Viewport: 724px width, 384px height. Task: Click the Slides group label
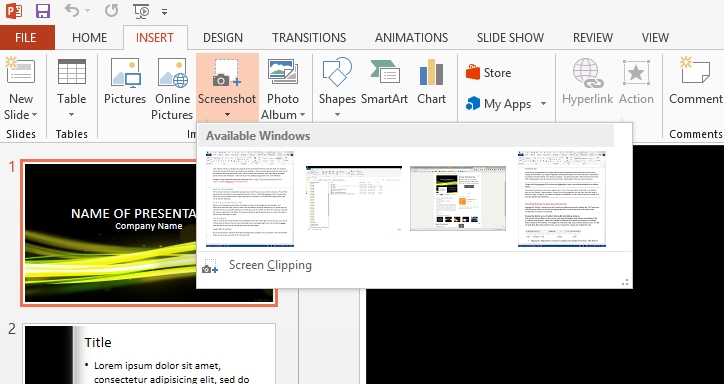pyautogui.click(x=21, y=134)
